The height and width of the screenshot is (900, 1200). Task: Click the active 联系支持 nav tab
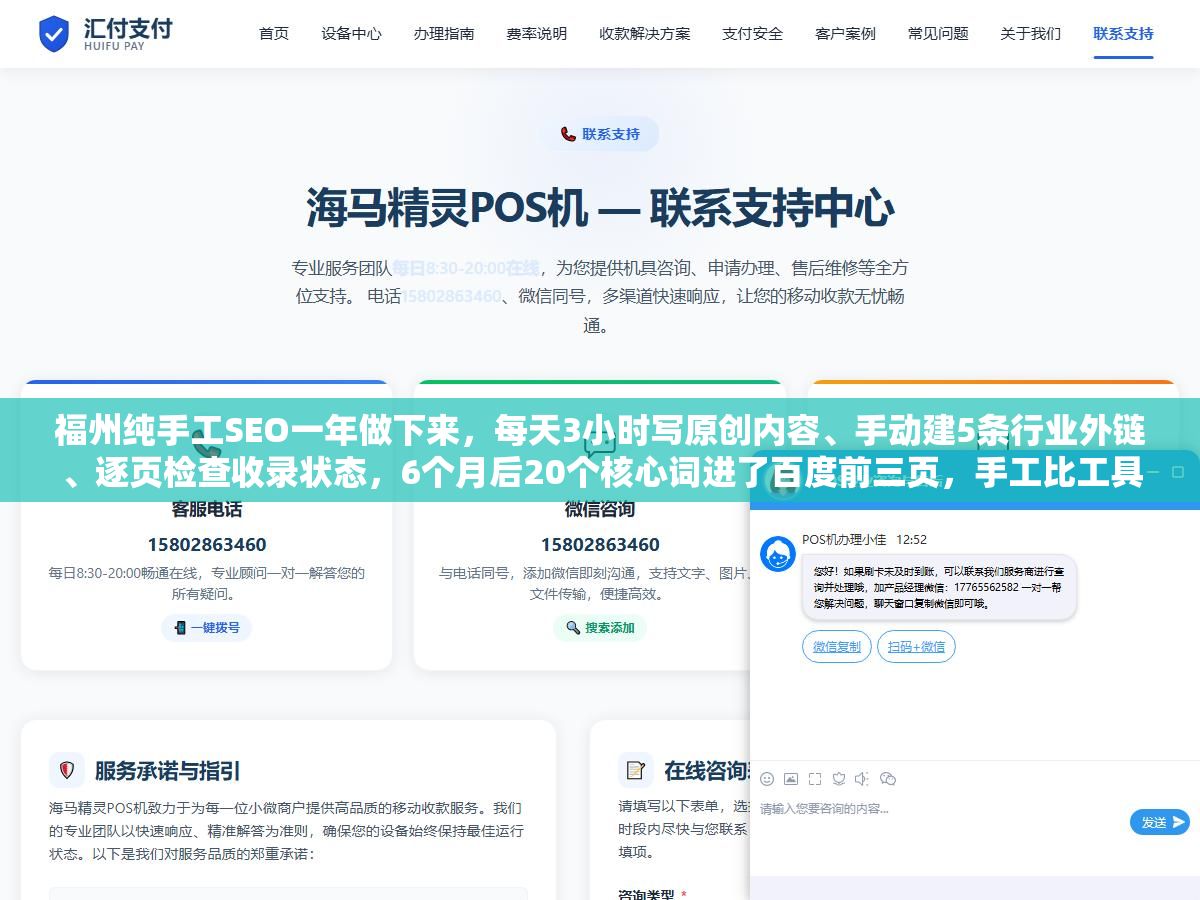(1123, 33)
